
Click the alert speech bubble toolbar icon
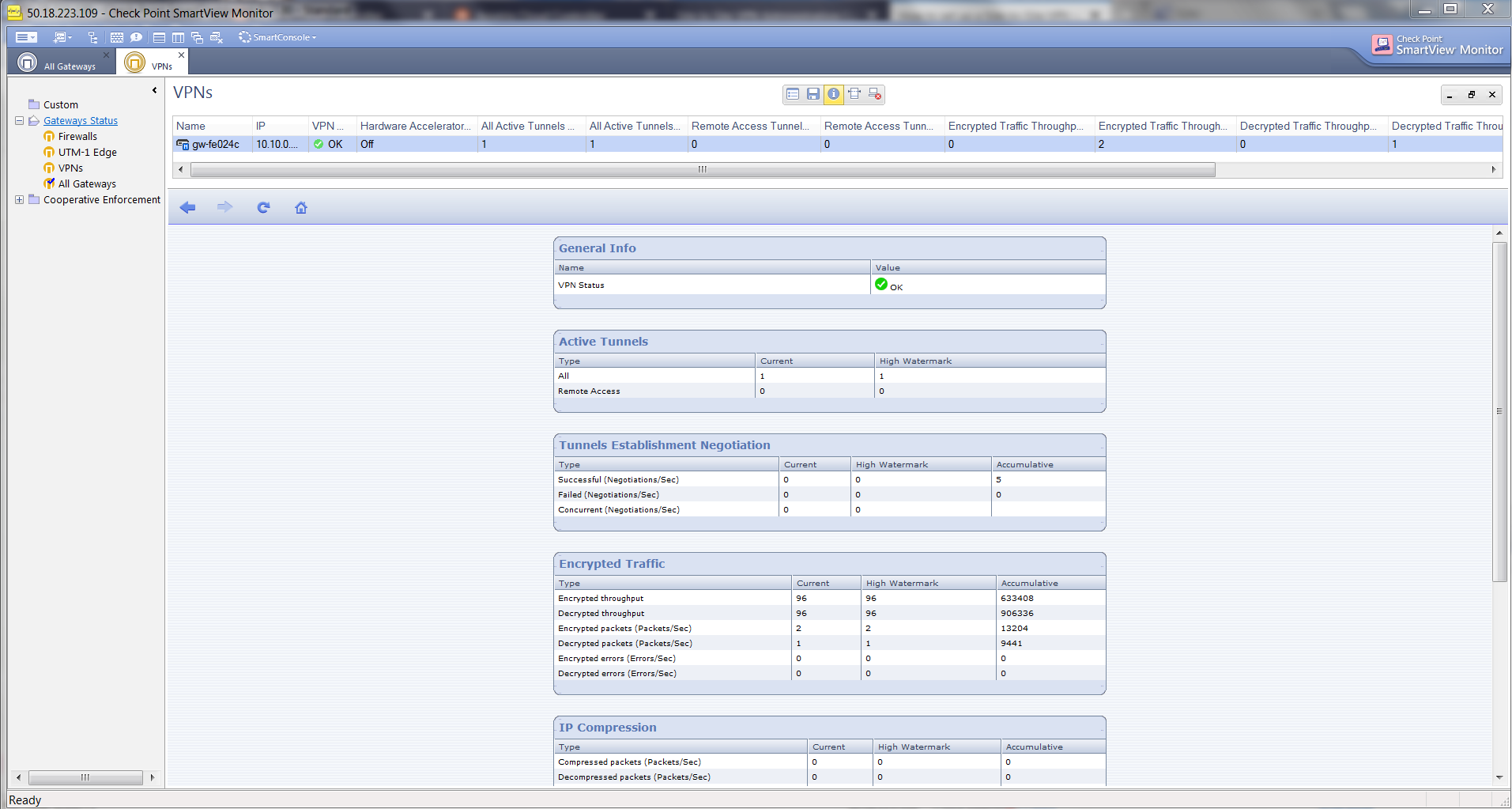tap(136, 37)
